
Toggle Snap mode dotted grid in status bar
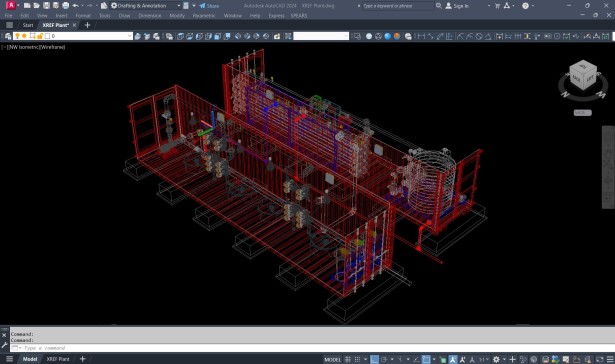tap(357, 359)
